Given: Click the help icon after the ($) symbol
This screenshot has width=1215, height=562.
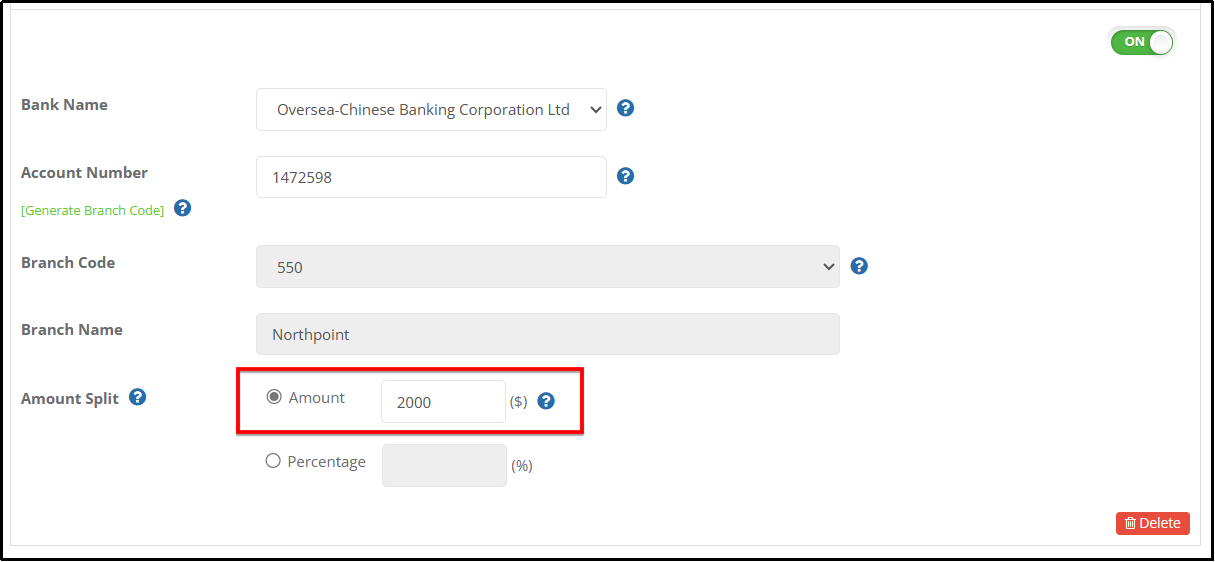Looking at the screenshot, I should coord(546,401).
